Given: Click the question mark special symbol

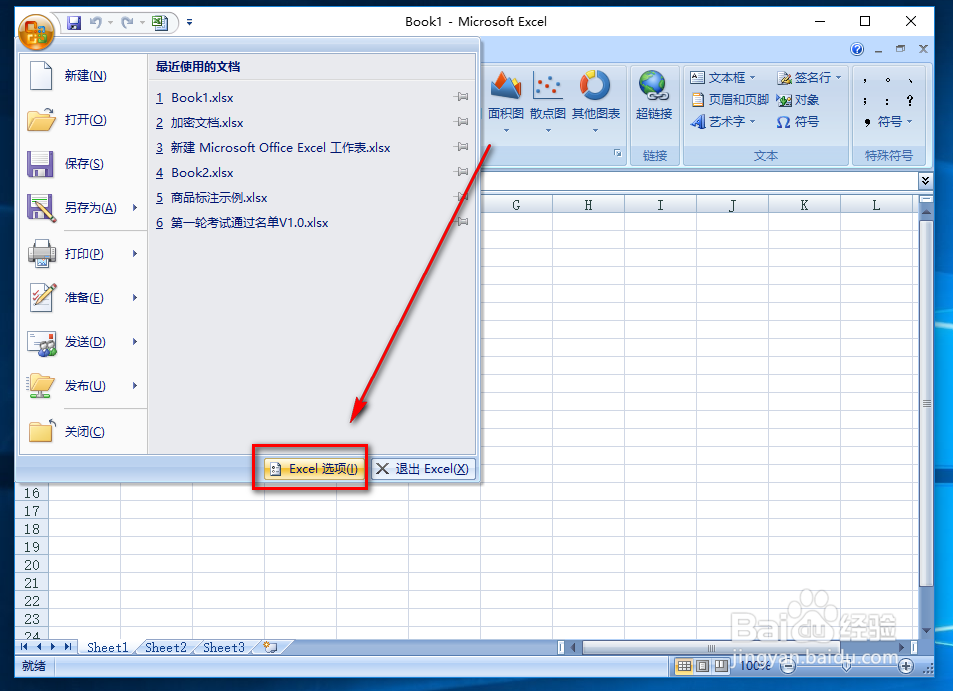Looking at the screenshot, I should 910,100.
